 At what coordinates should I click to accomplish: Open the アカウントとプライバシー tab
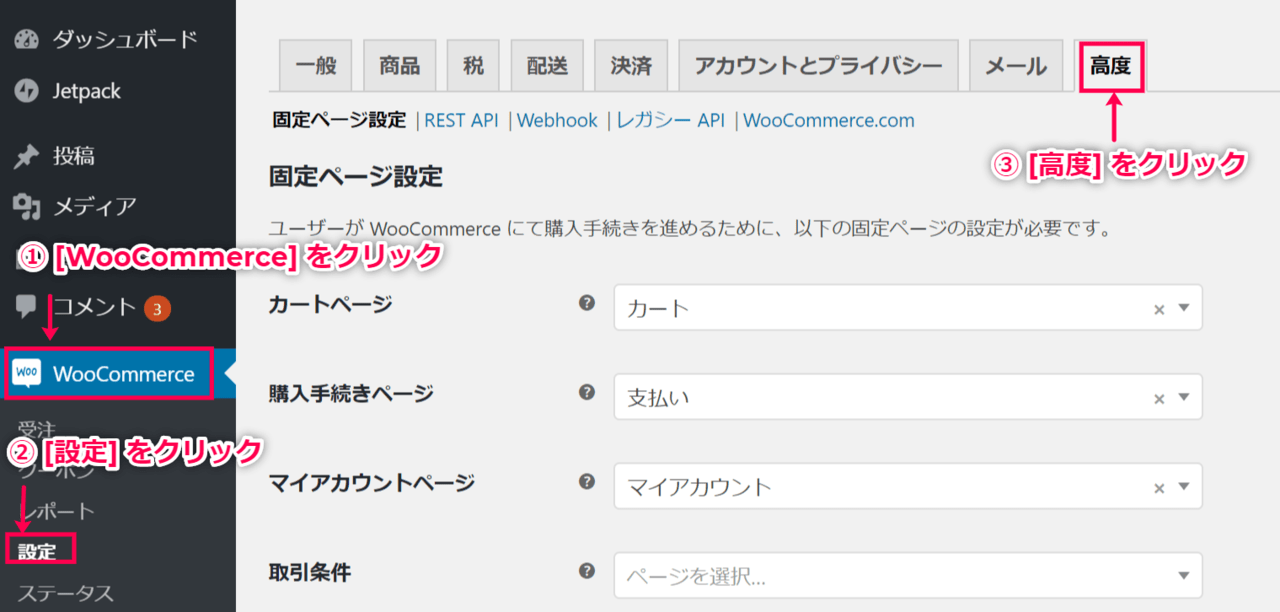(819, 66)
